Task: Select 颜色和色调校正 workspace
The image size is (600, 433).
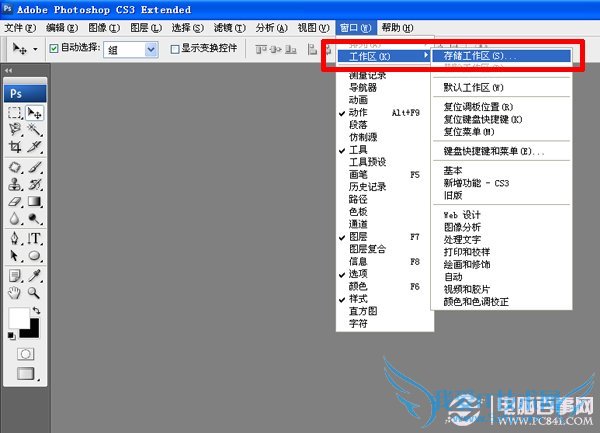Action: pos(501,302)
